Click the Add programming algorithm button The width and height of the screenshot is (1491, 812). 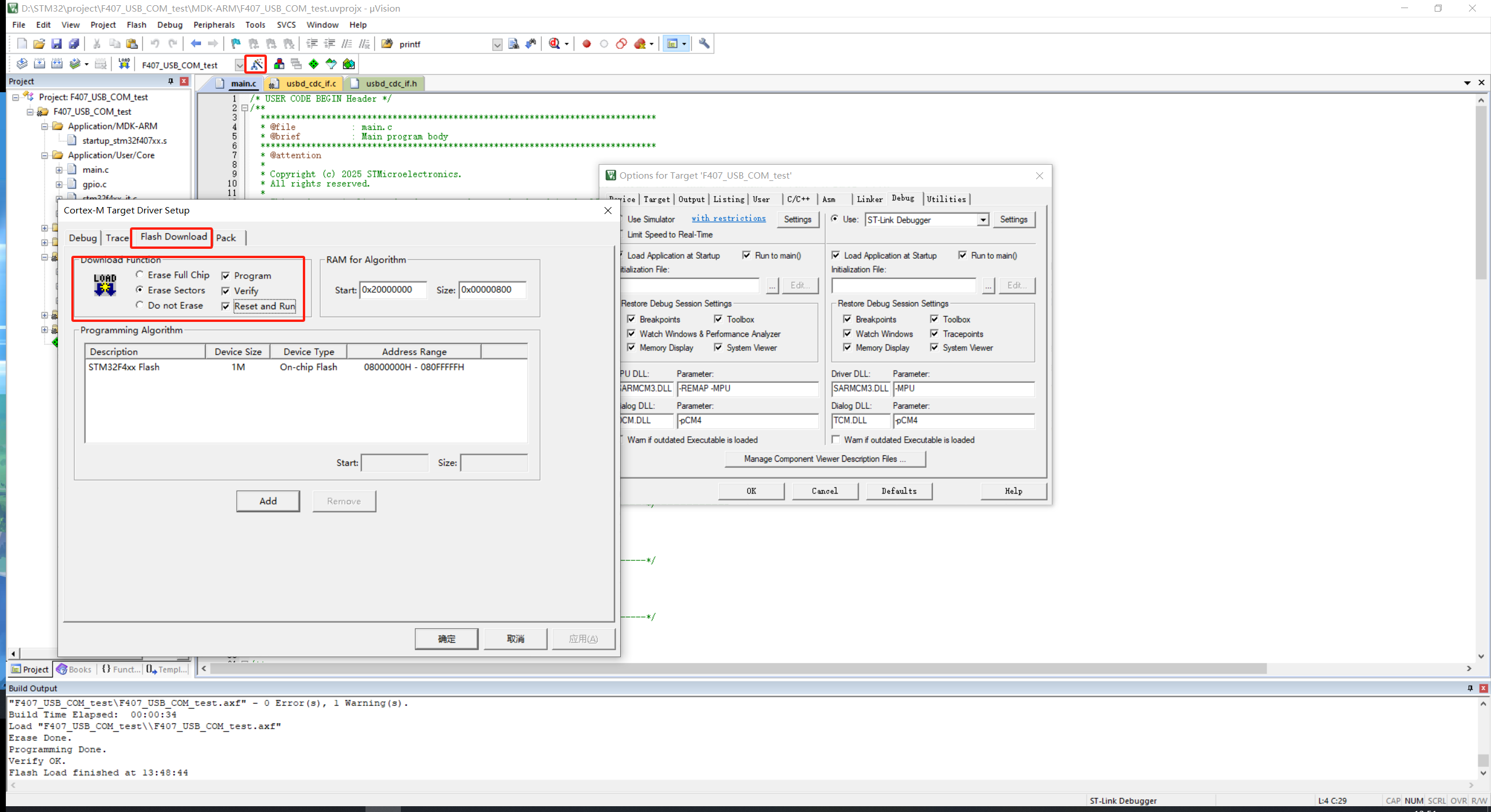[x=267, y=501]
